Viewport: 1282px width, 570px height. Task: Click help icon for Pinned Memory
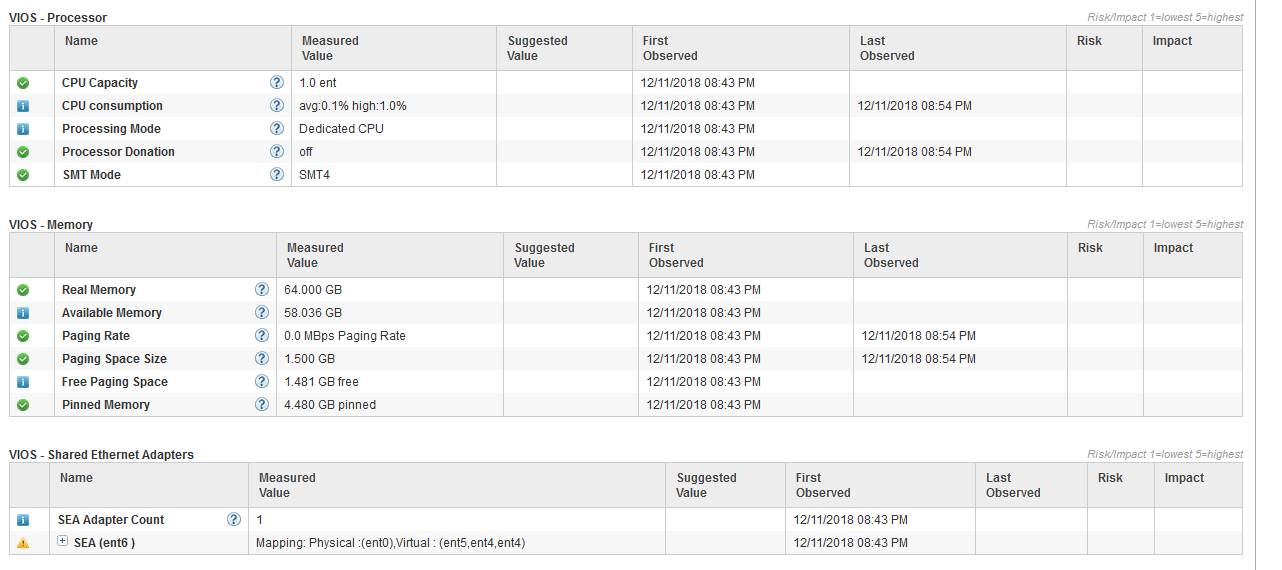(x=262, y=405)
